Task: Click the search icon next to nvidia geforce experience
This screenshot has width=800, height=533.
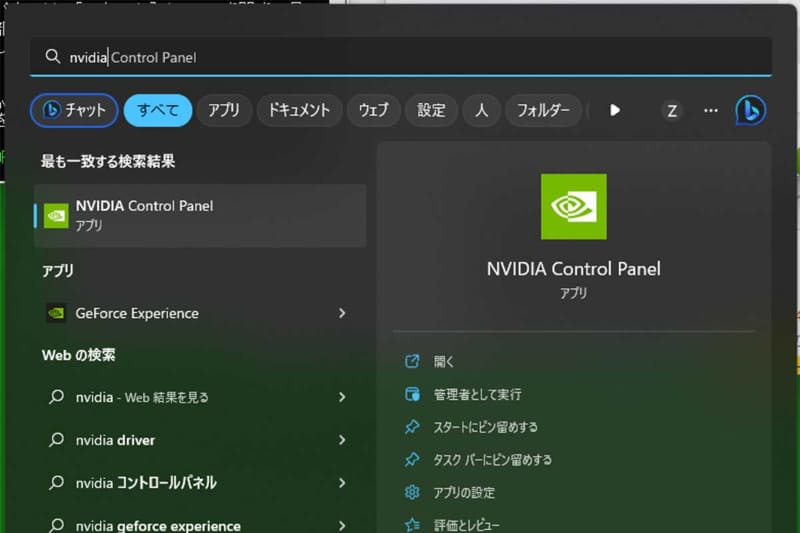Action: [56, 525]
